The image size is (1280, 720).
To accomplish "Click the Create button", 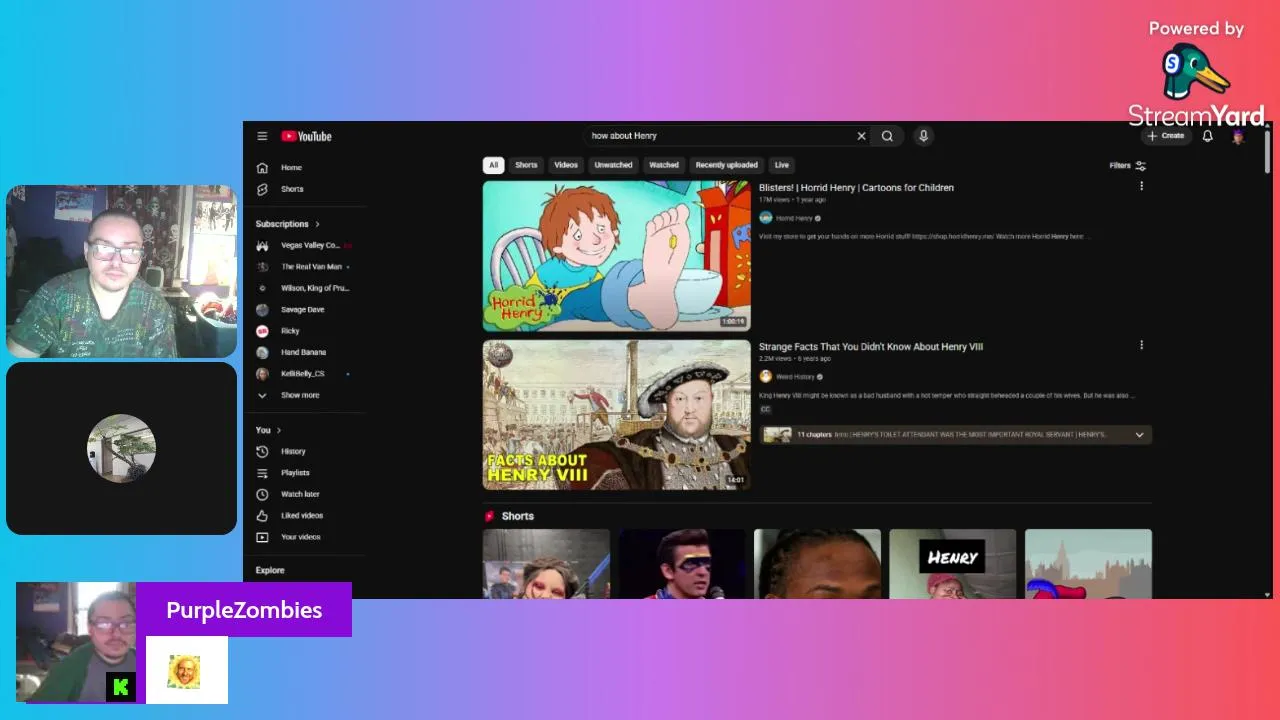I will (x=1166, y=136).
